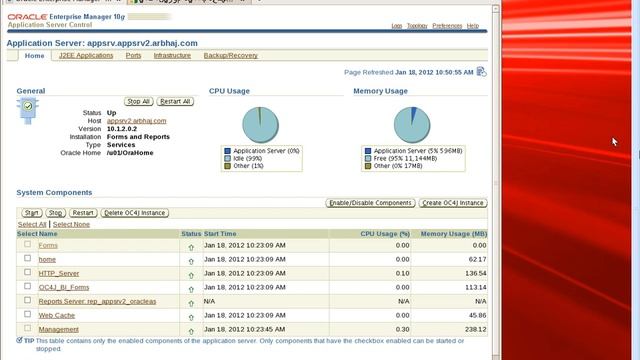This screenshot has height=360, width=640.
Task: Click the up status arrow for HTTP_Server
Action: click(x=191, y=276)
